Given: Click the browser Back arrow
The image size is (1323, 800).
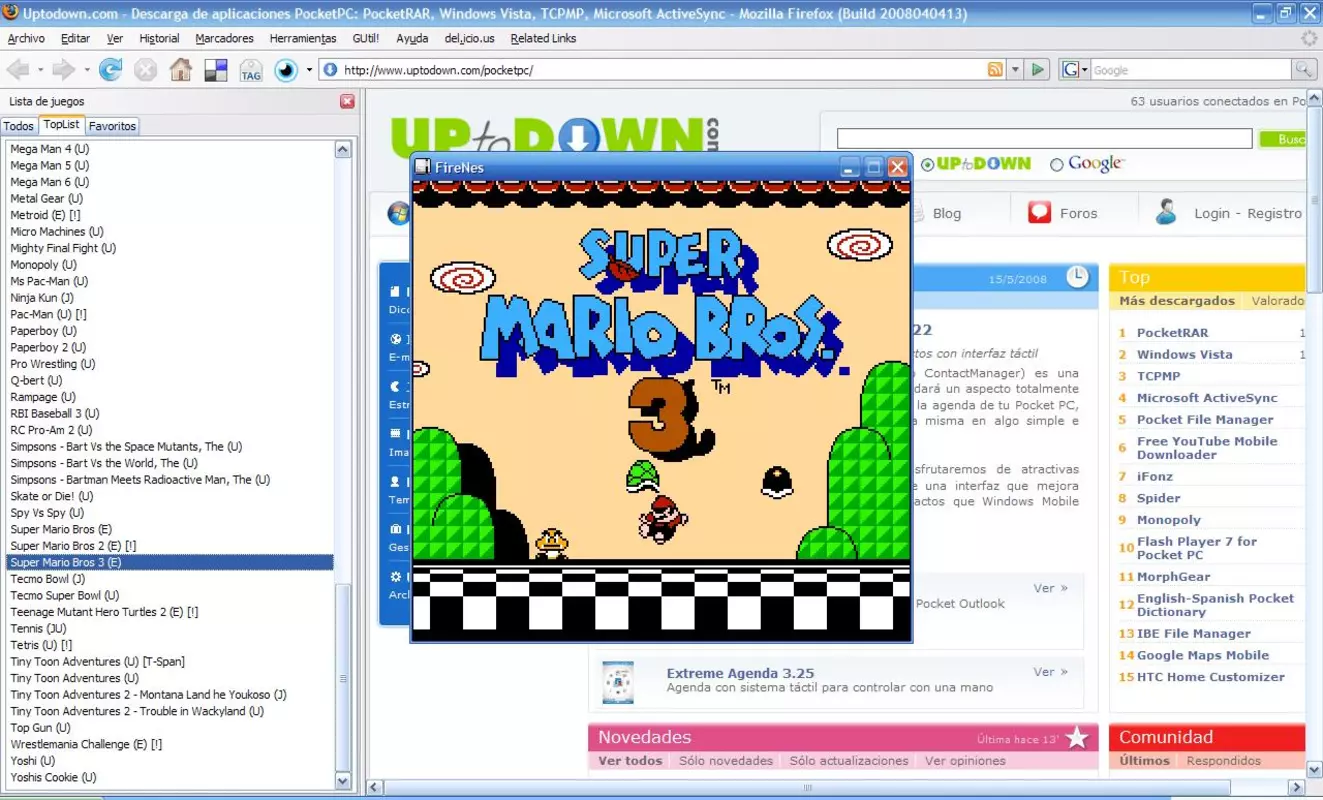Looking at the screenshot, I should [18, 70].
